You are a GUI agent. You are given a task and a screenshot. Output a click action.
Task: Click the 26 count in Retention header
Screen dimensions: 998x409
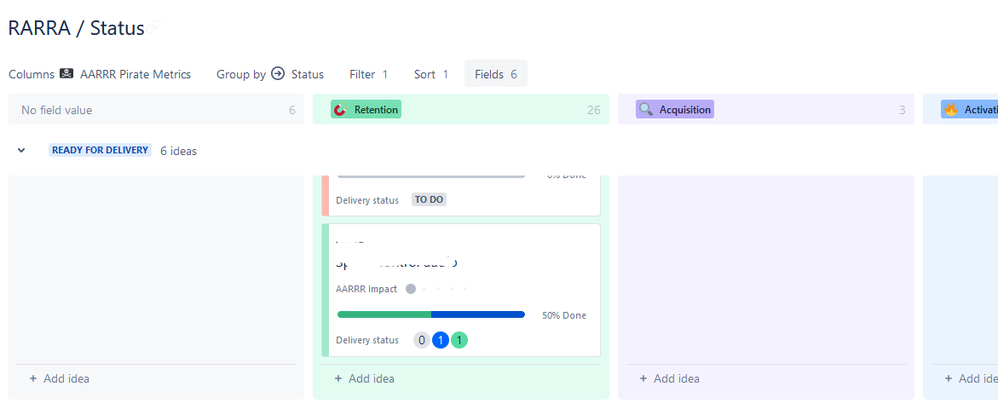coord(593,110)
